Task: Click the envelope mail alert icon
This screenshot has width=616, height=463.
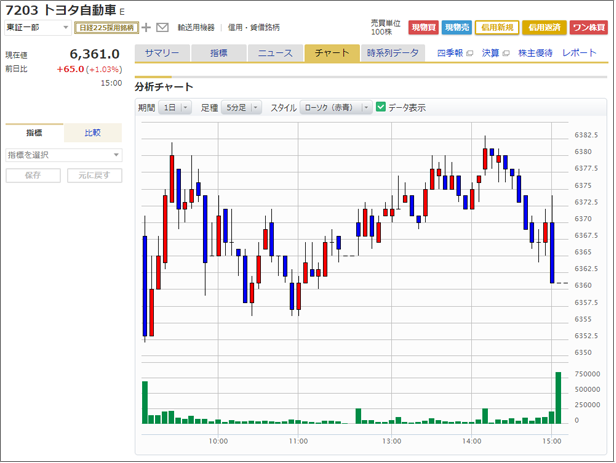Action: tap(162, 27)
